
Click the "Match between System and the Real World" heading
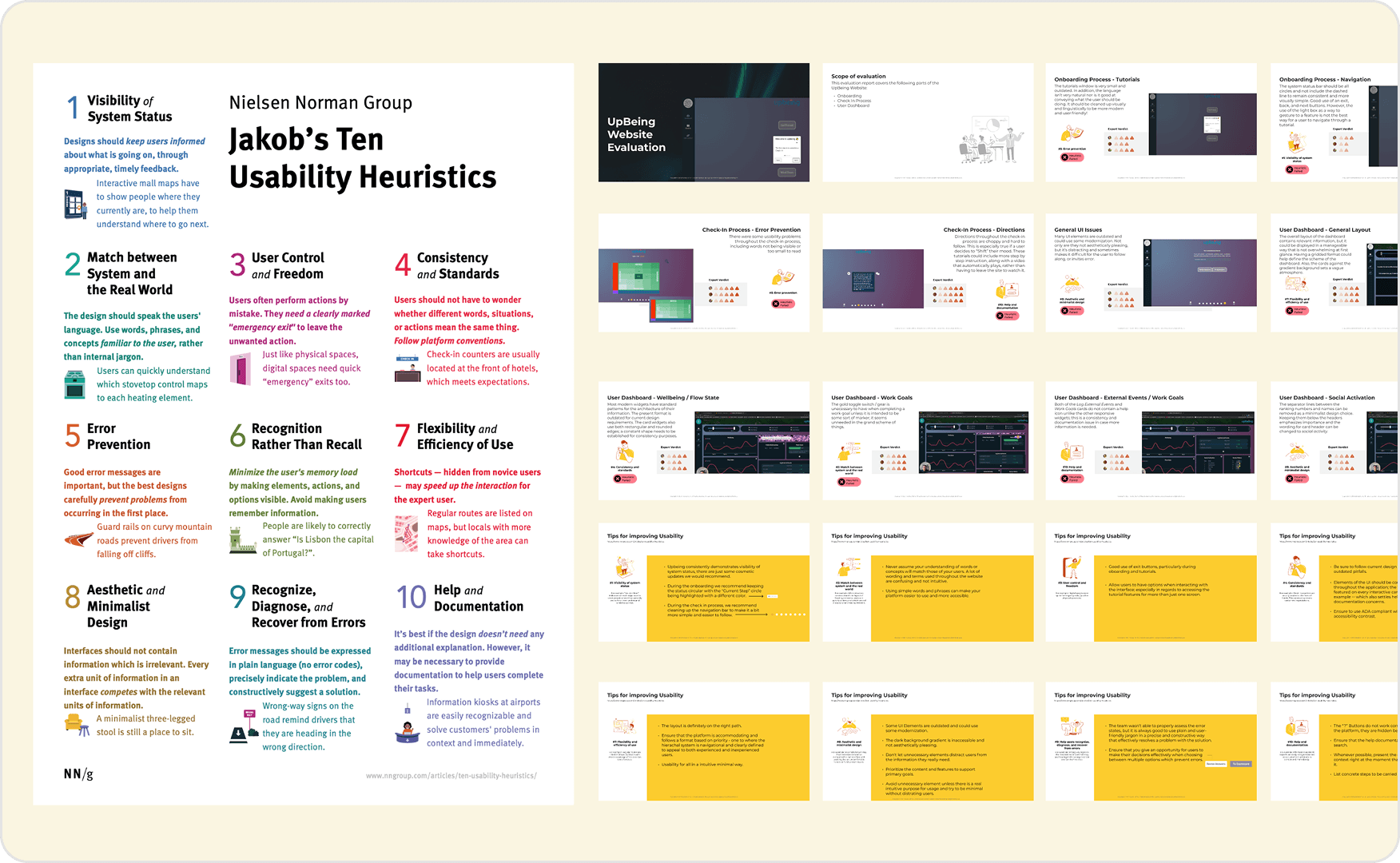[132, 273]
